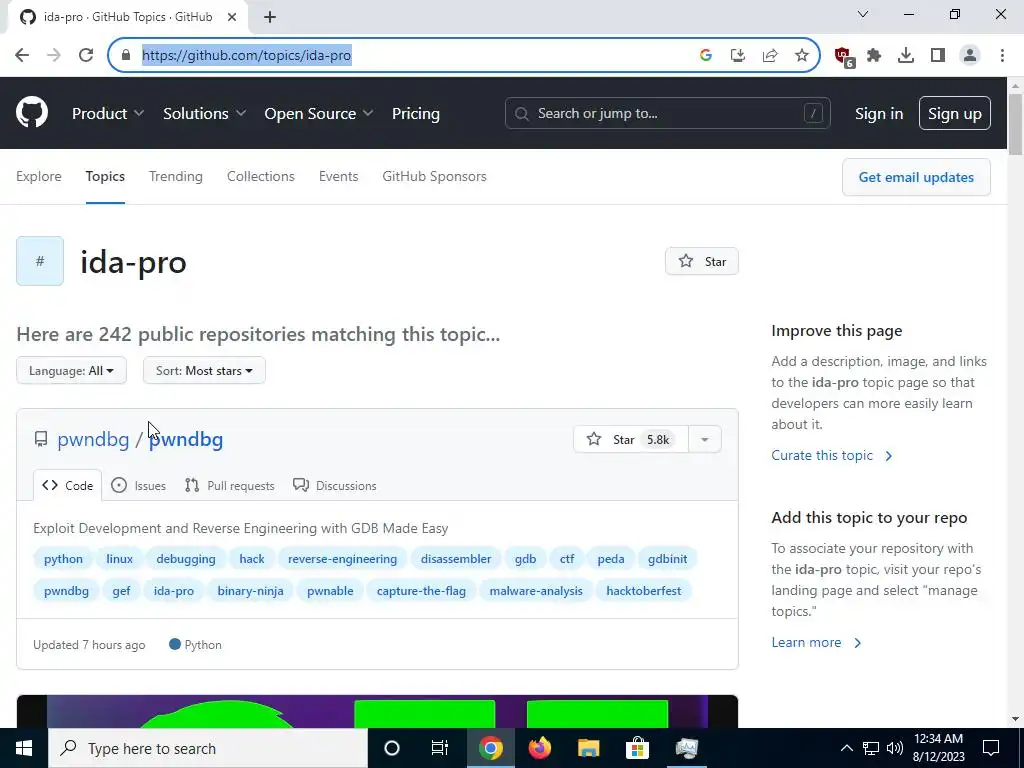Reload the page with the refresh icon
Image resolution: width=1024 pixels, height=768 pixels.
pos(86,56)
